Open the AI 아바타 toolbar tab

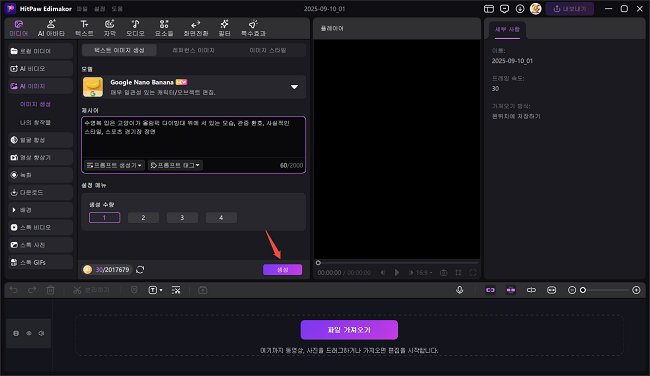[51, 28]
